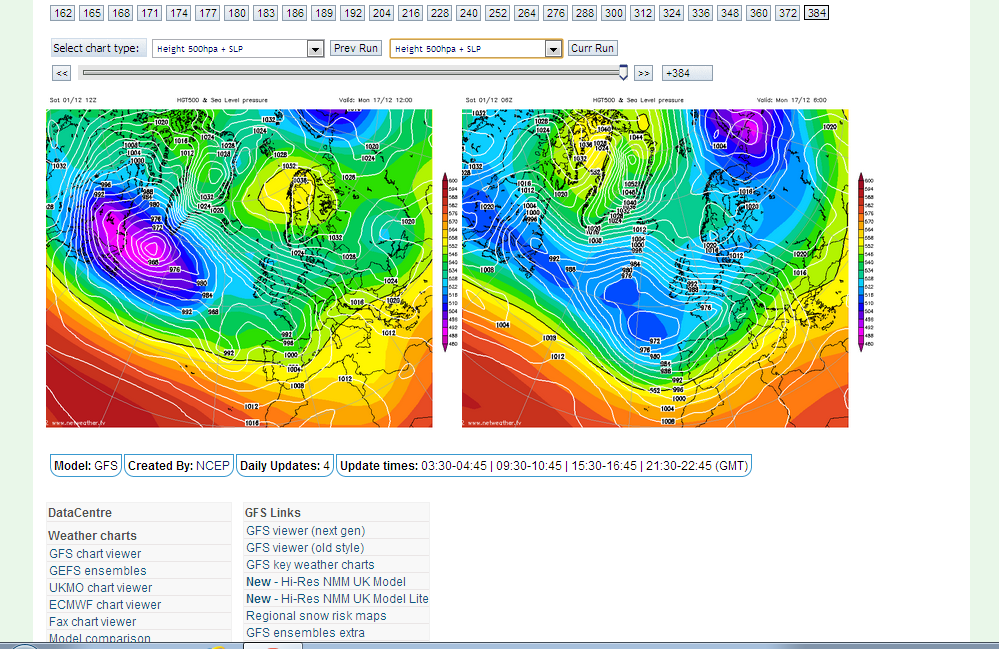
Task: Select forecast hour 264
Action: [527, 13]
